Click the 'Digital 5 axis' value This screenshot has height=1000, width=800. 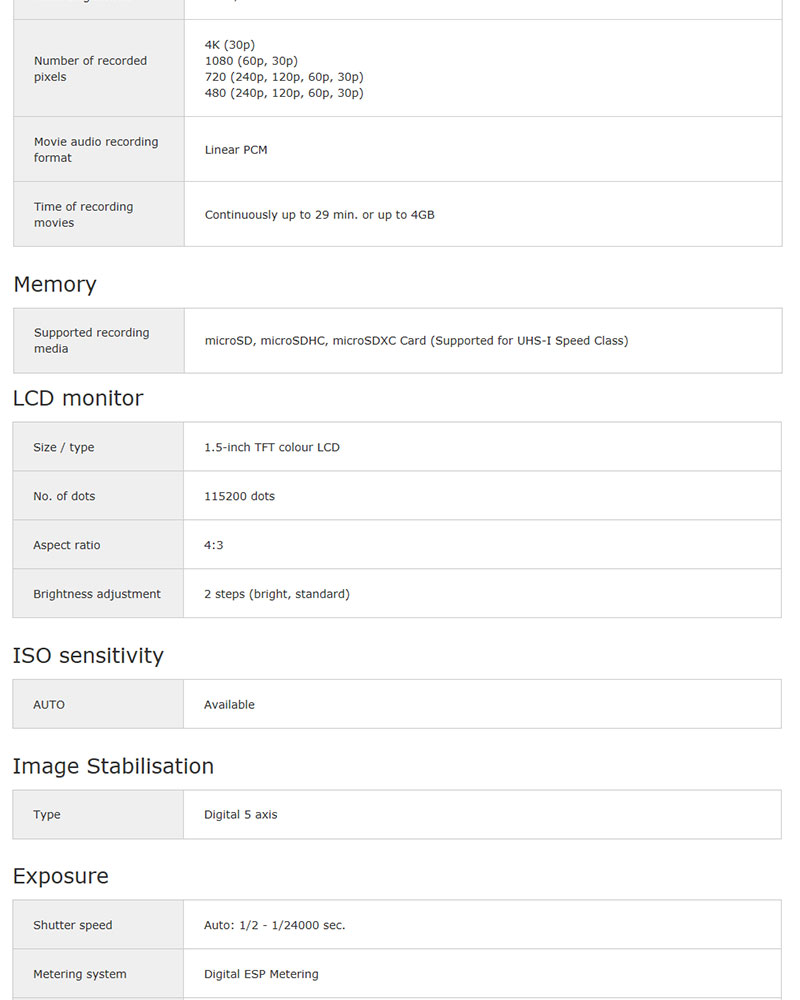pyautogui.click(x=241, y=815)
